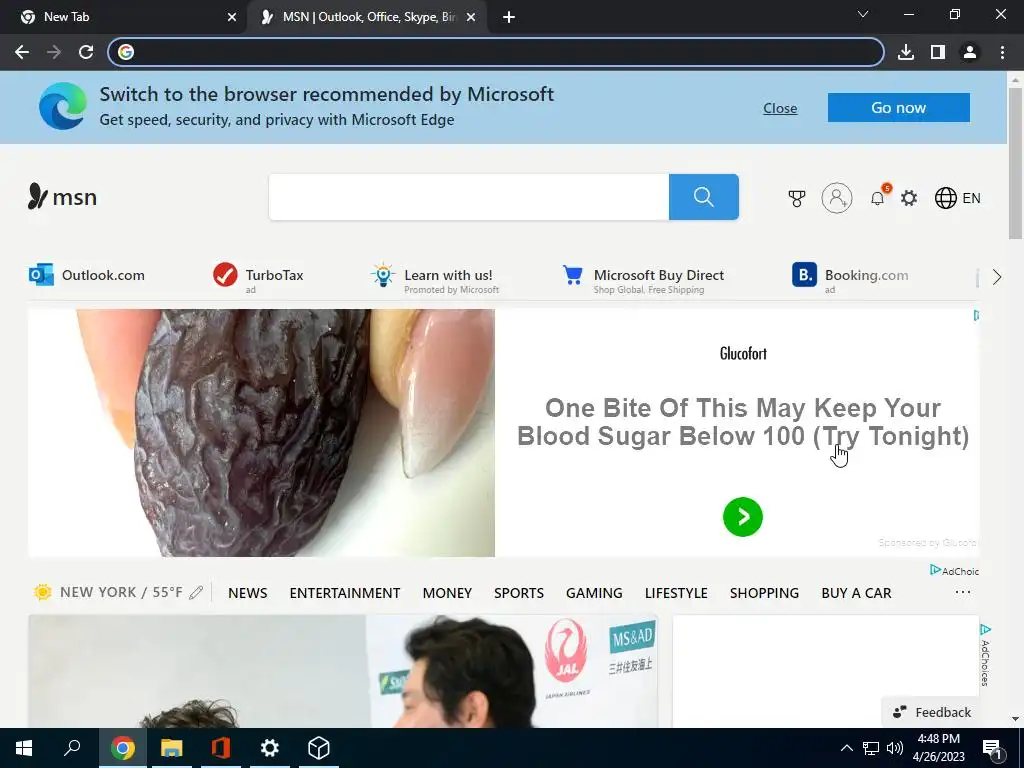Screen dimensions: 1024x768
Task: Reload the page with the refresh icon
Action: 86,52
